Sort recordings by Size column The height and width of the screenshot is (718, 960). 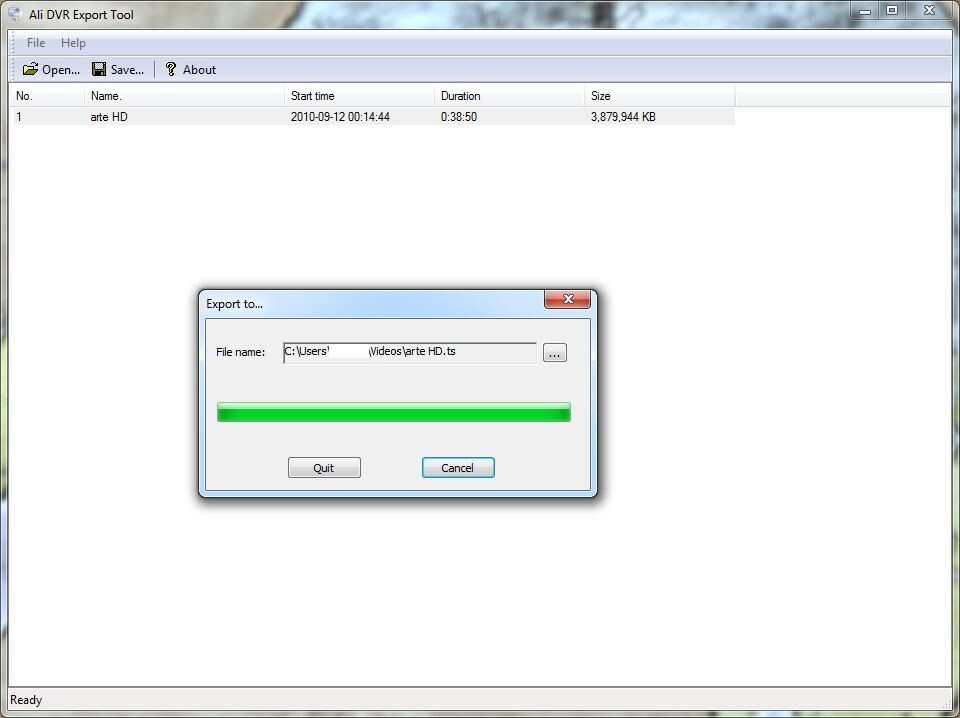[599, 96]
